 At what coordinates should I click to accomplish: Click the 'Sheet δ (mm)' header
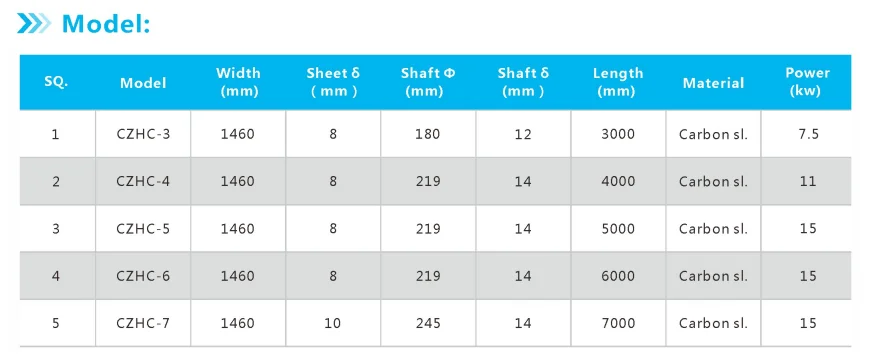tap(333, 82)
